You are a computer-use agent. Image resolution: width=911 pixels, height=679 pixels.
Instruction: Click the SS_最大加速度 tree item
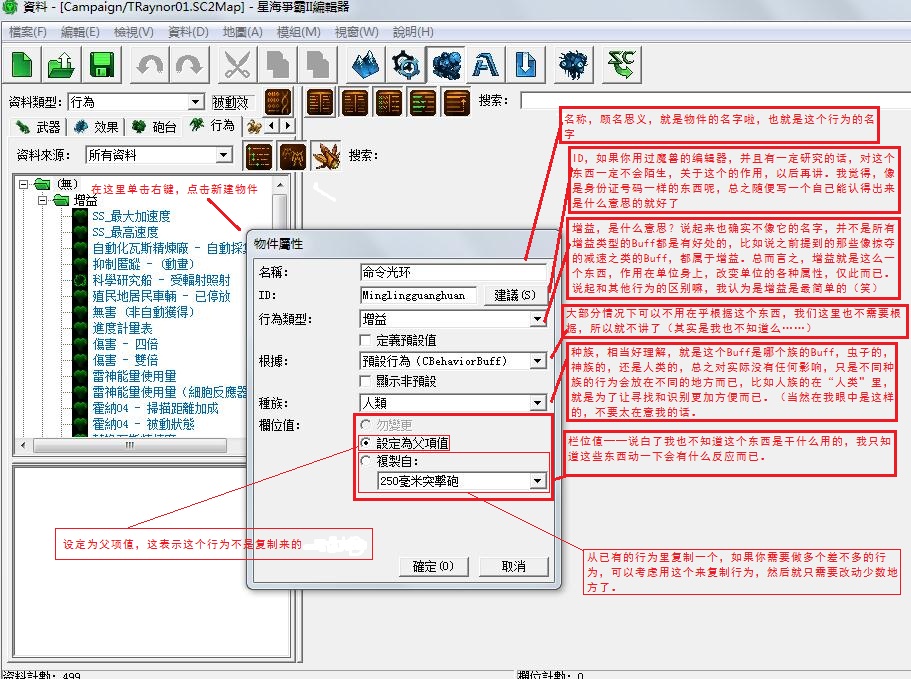coord(131,216)
